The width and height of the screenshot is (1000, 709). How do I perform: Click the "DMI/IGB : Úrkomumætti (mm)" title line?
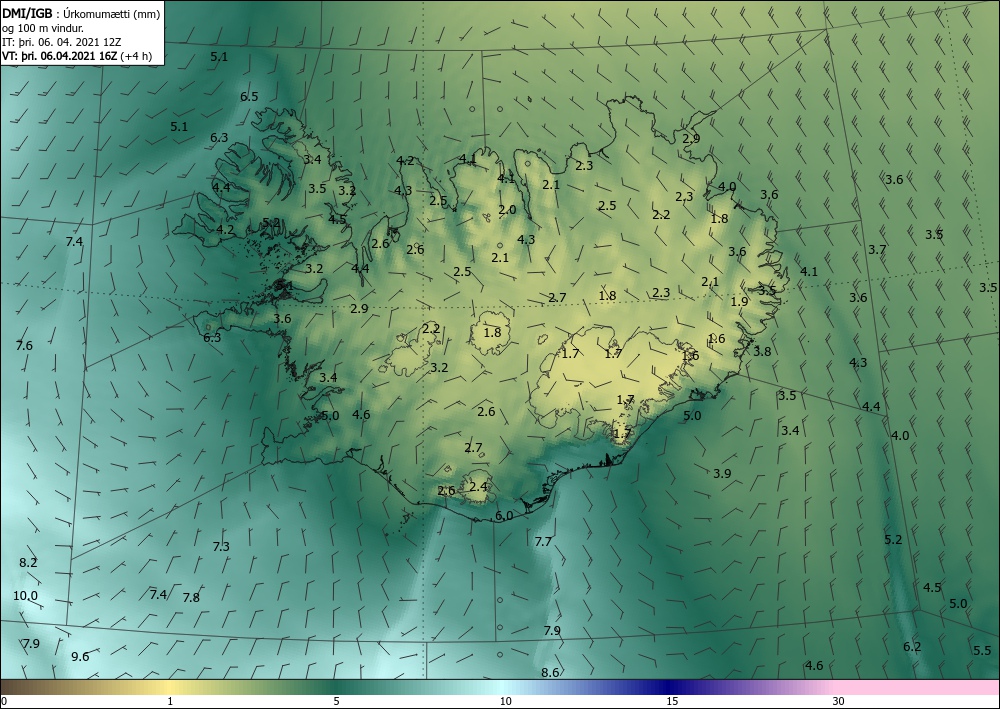(81, 13)
